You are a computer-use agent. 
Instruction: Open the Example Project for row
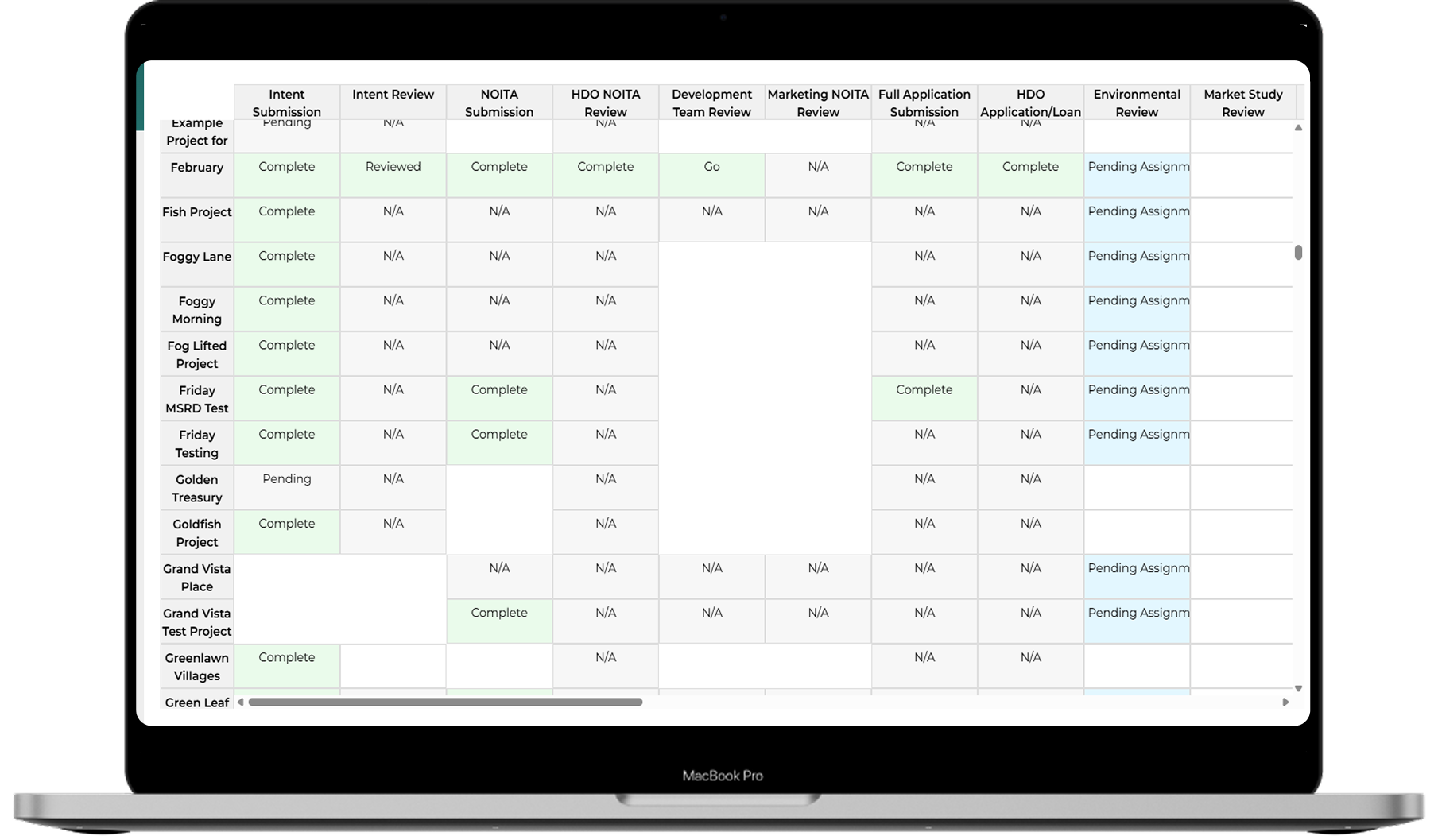(197, 136)
